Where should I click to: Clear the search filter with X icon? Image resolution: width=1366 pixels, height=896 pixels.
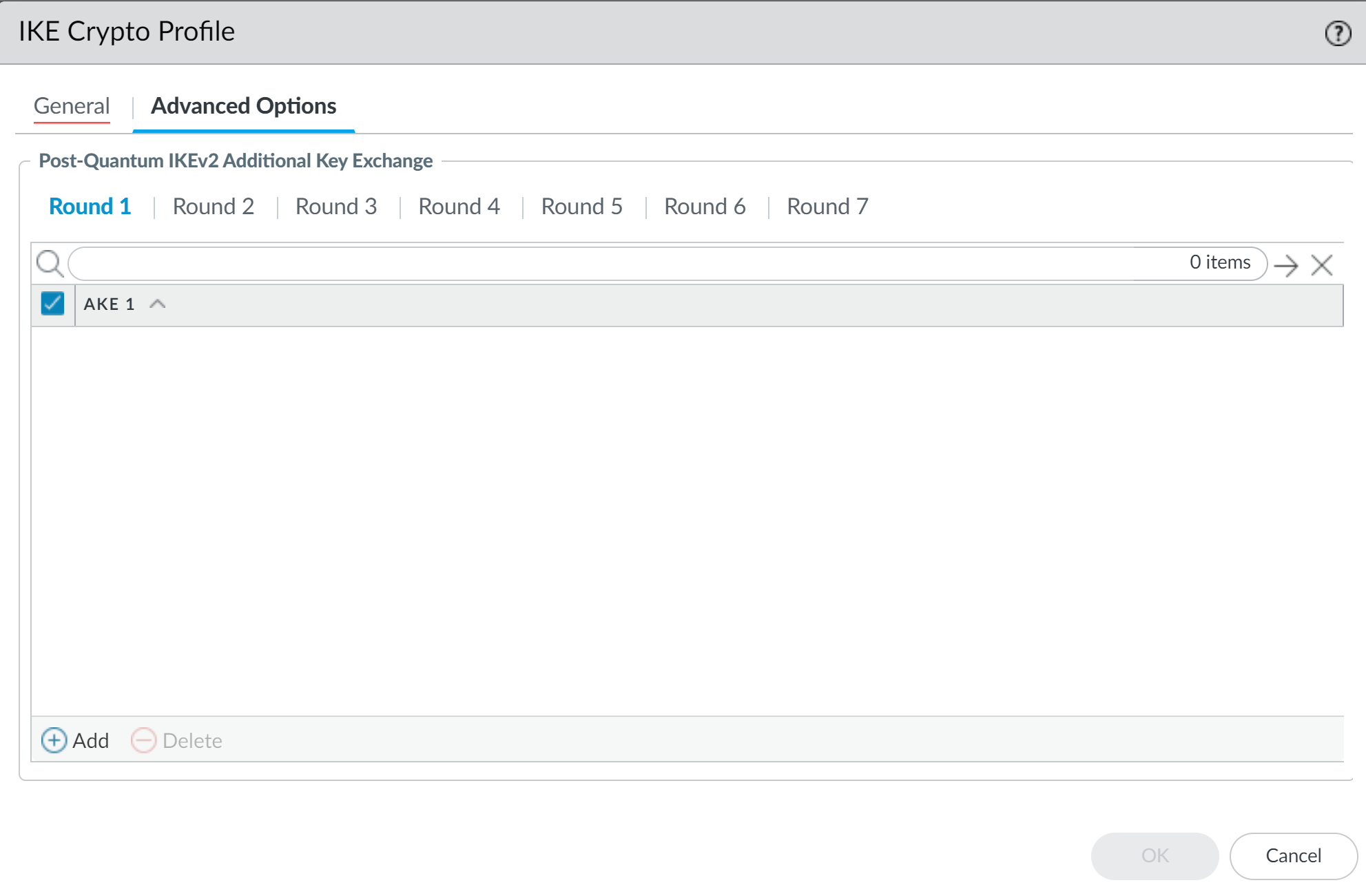coord(1321,265)
